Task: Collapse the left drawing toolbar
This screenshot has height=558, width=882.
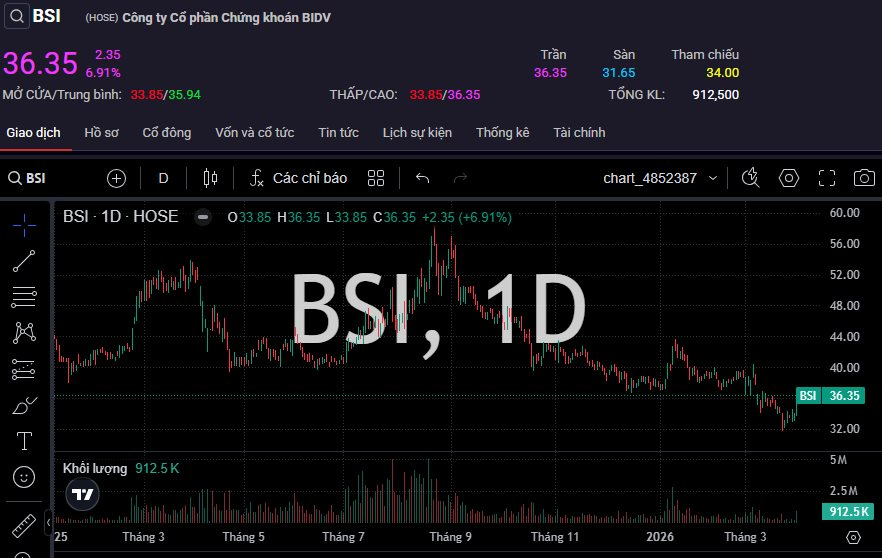Action: tap(48, 522)
